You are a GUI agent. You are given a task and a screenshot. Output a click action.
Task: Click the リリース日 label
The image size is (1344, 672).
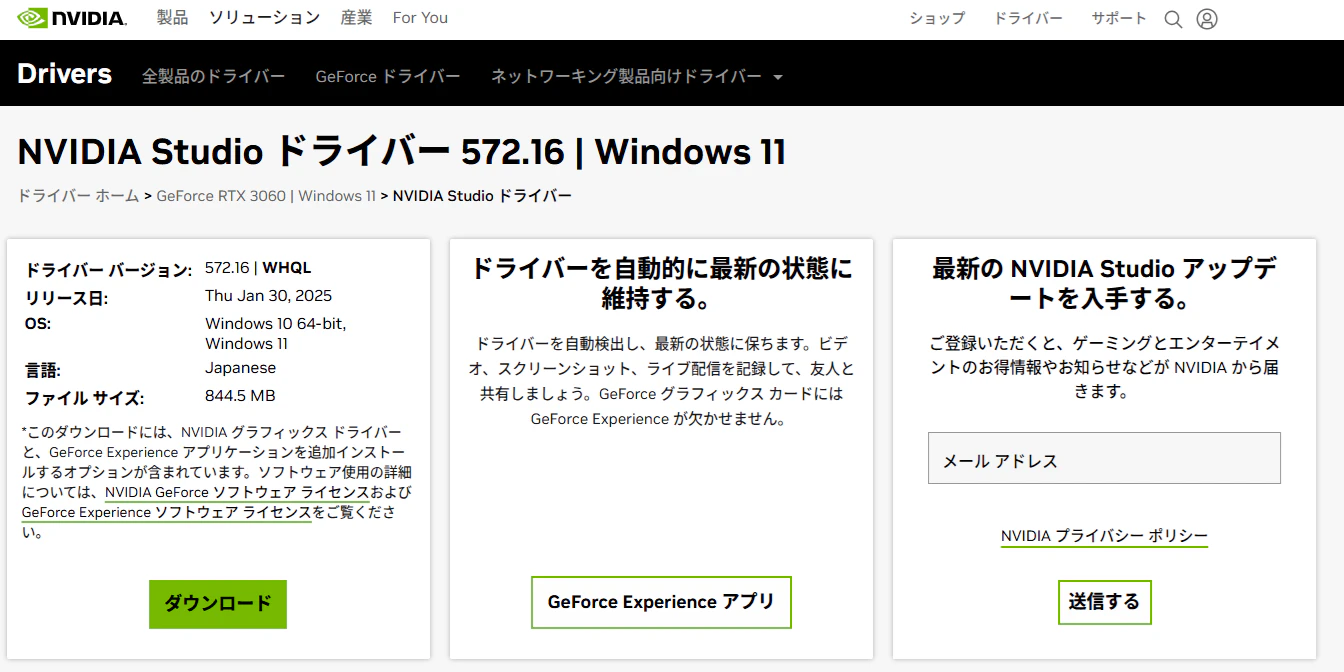(x=66, y=298)
